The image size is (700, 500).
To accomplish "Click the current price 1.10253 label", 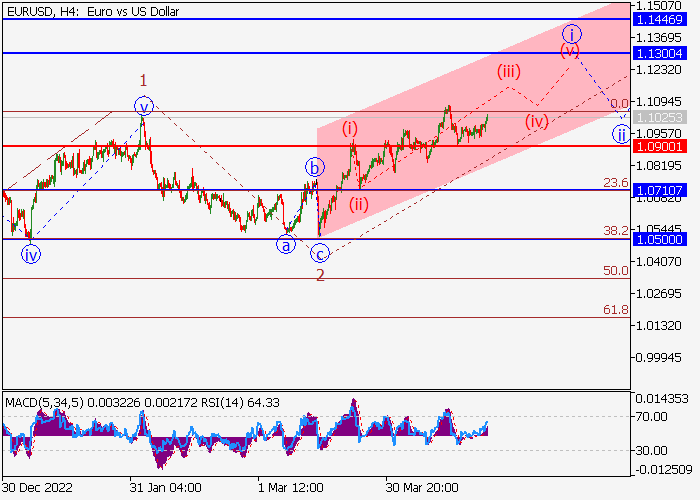I will (x=664, y=118).
